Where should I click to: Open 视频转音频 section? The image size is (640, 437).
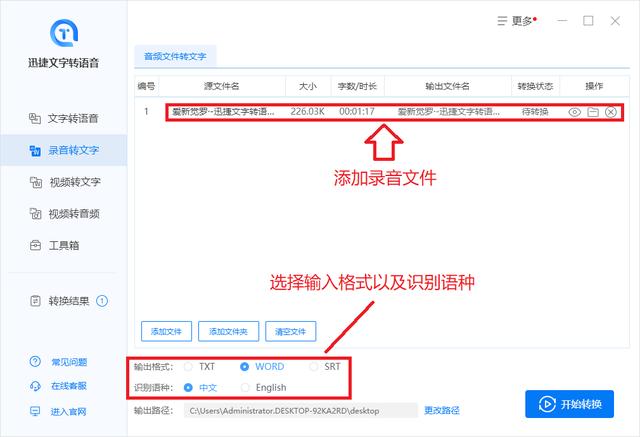(x=64, y=214)
